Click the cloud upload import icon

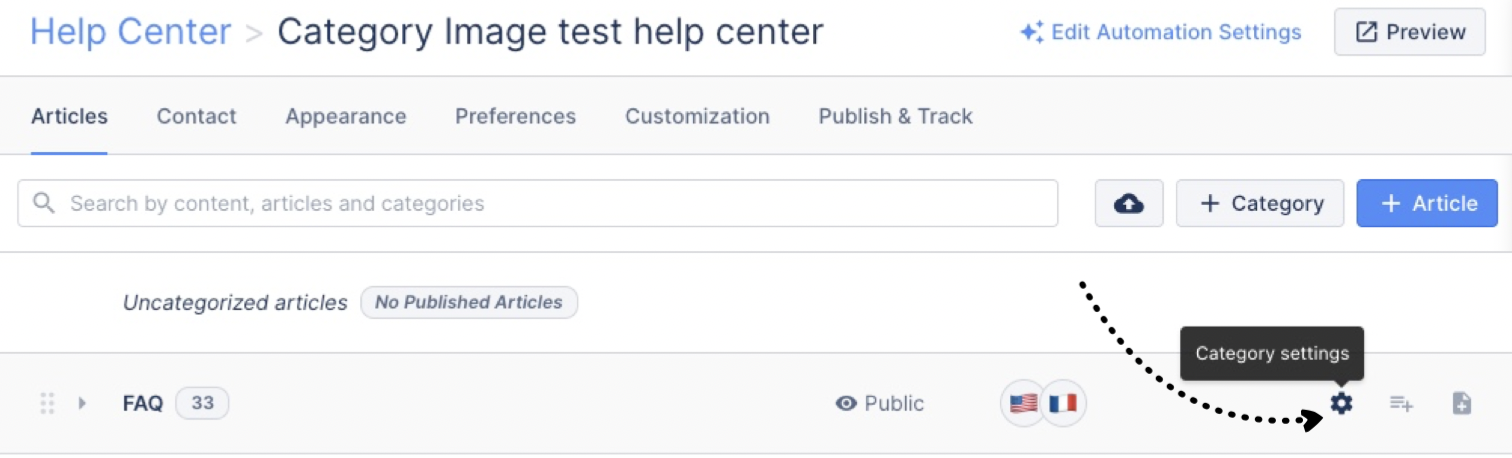point(1129,204)
